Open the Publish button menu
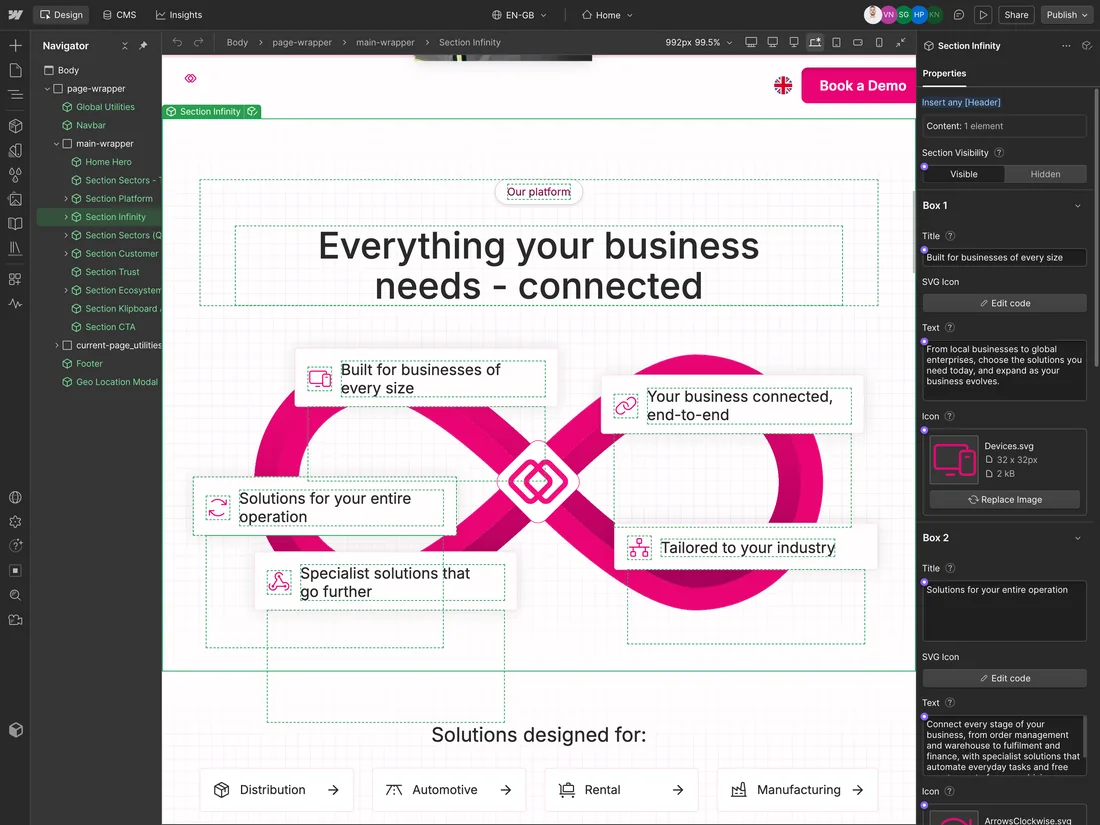This screenshot has width=1100, height=825. (1067, 15)
